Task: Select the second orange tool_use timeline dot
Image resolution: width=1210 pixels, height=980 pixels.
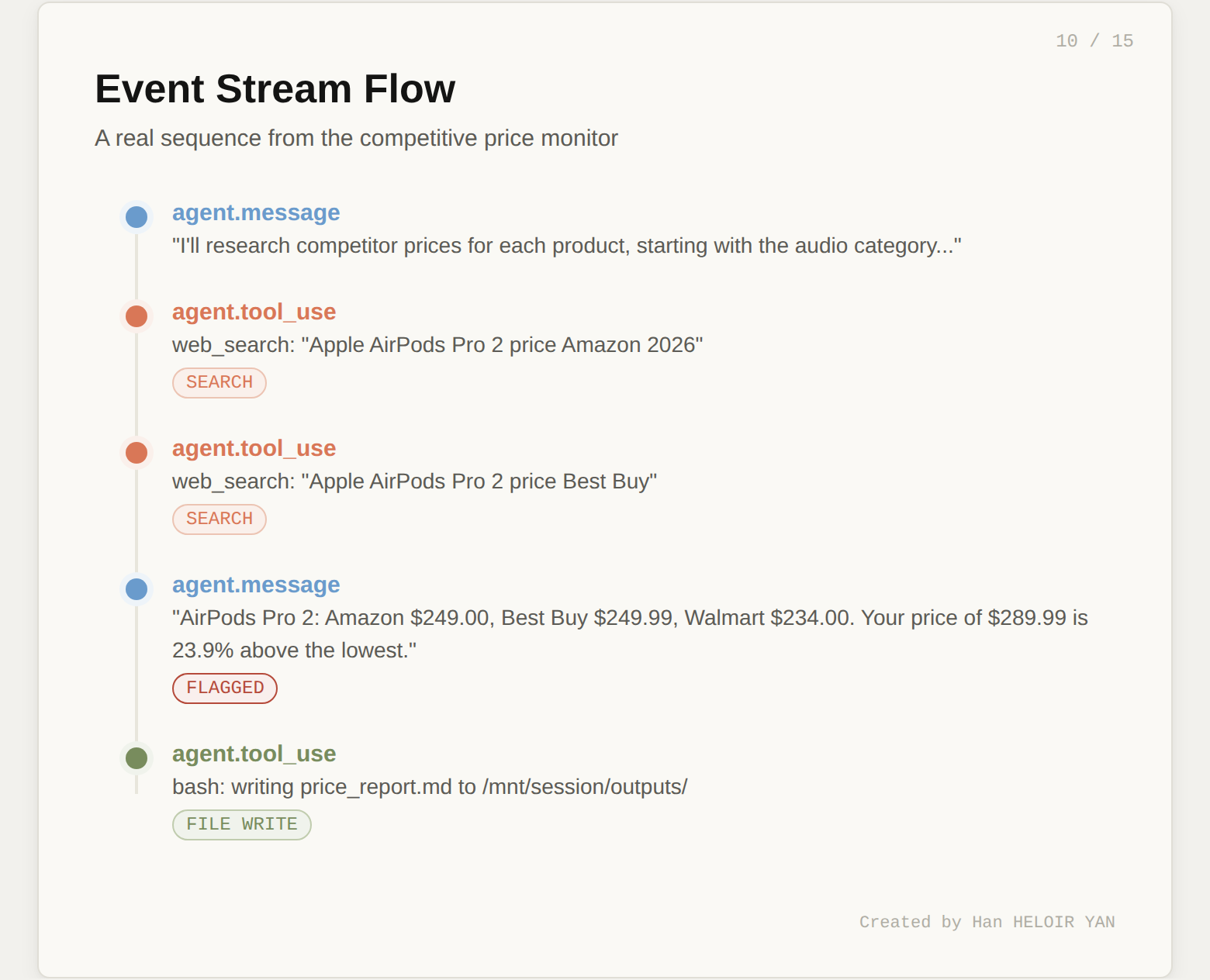Action: coord(136,453)
